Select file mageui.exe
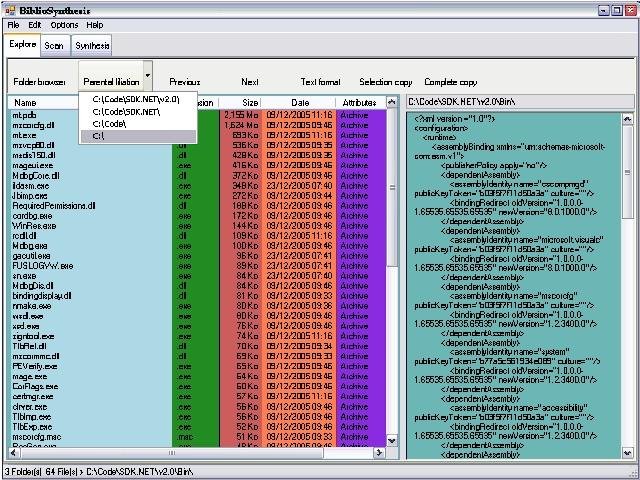Screen dimensions: 640x480 tap(33, 166)
